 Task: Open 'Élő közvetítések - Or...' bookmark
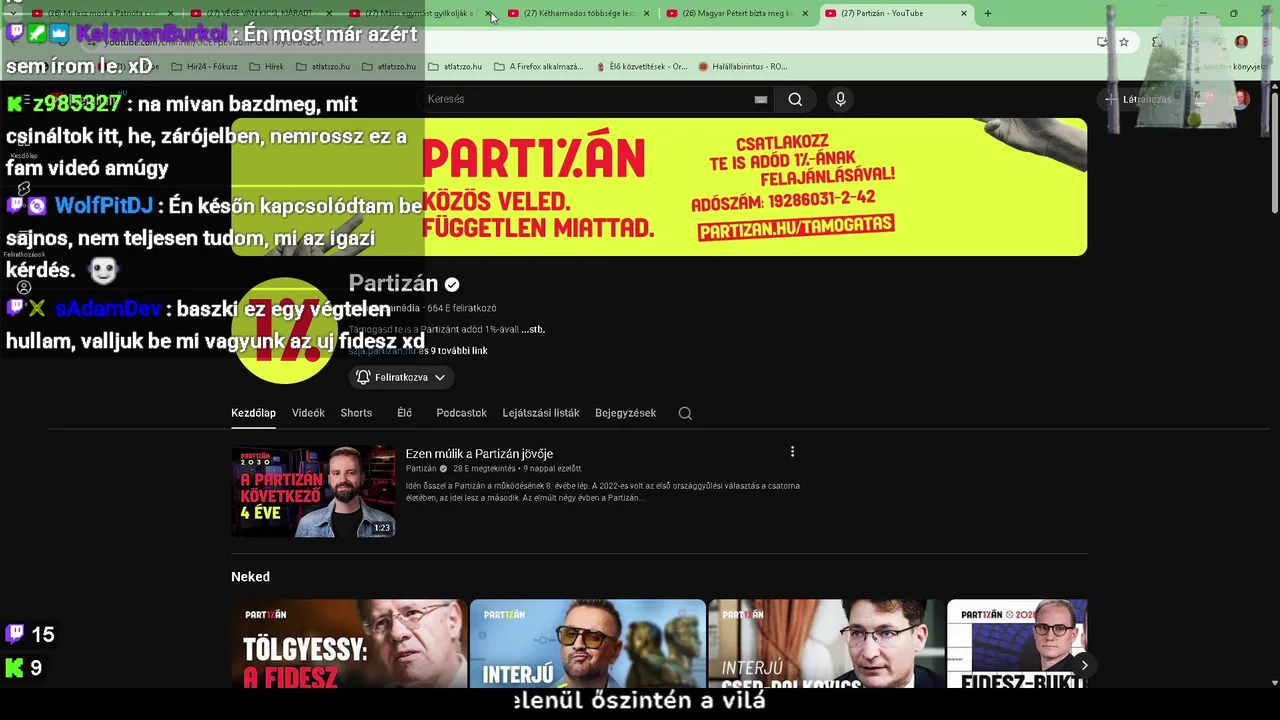click(x=641, y=67)
